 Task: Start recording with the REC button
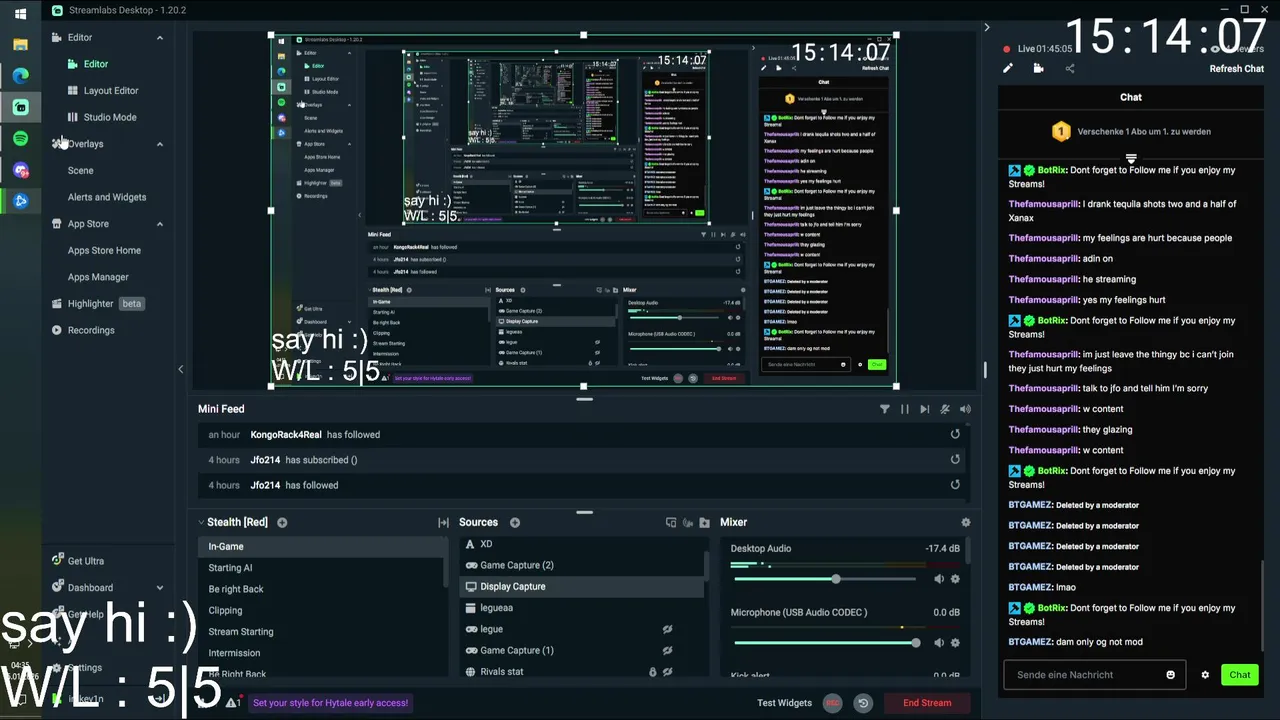pos(832,703)
